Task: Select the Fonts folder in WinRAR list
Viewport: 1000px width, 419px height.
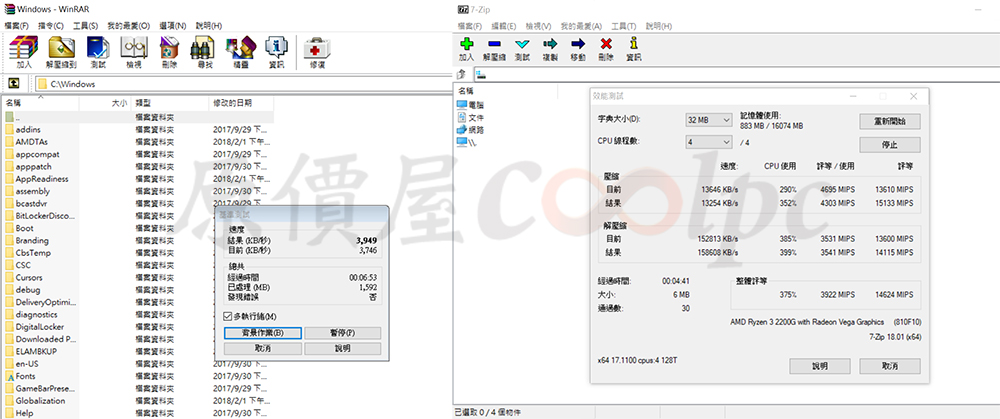Action: click(x=26, y=376)
